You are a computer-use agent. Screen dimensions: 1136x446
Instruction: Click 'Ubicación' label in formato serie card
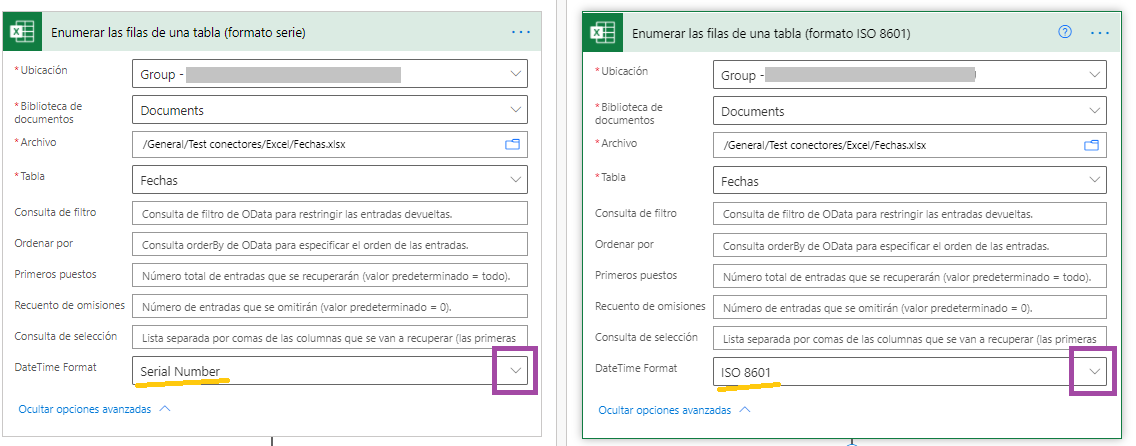[x=42, y=70]
